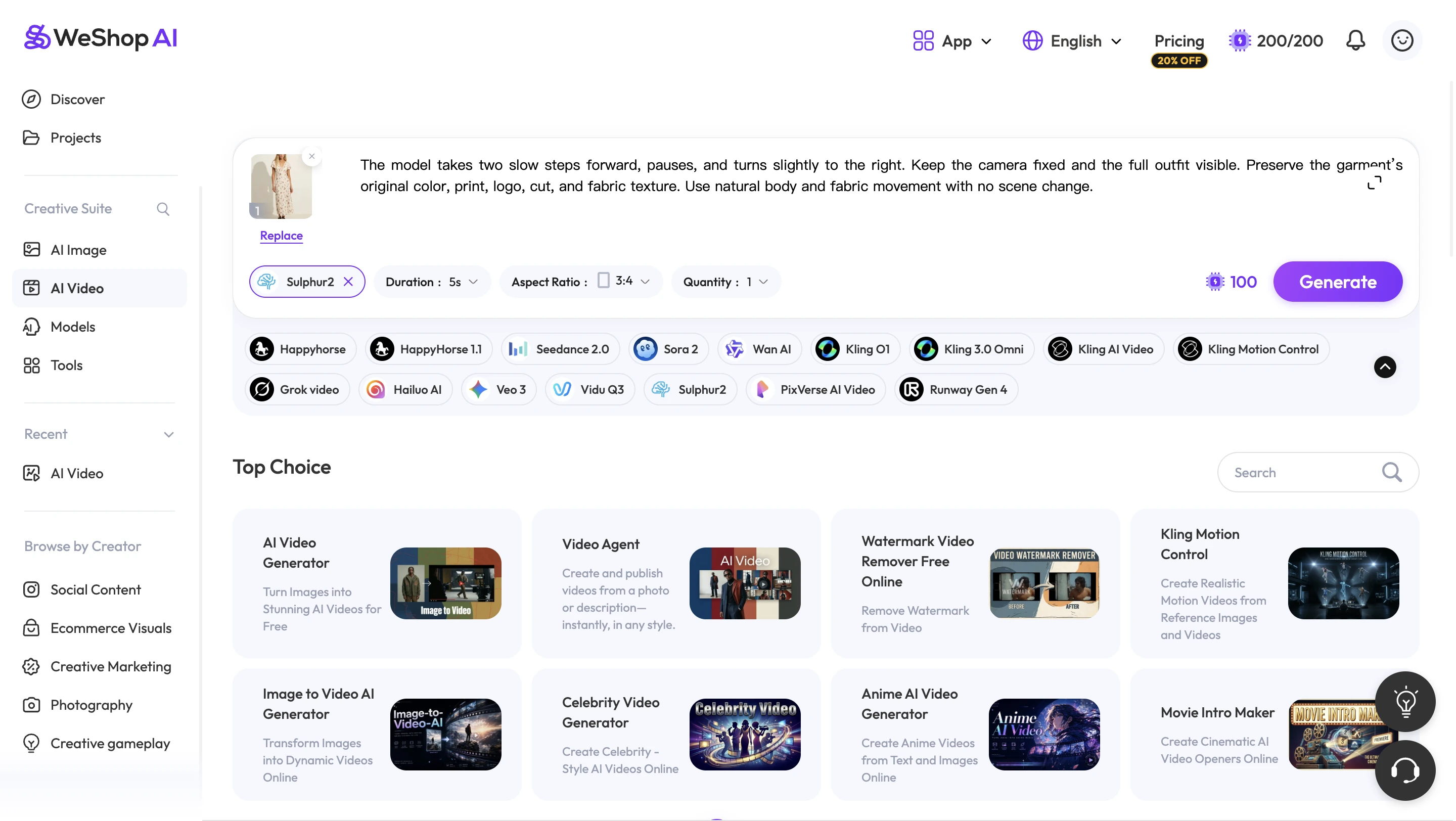Viewport: 1456px width, 821px height.
Task: Click the 200/200 credits balance
Action: tap(1275, 40)
